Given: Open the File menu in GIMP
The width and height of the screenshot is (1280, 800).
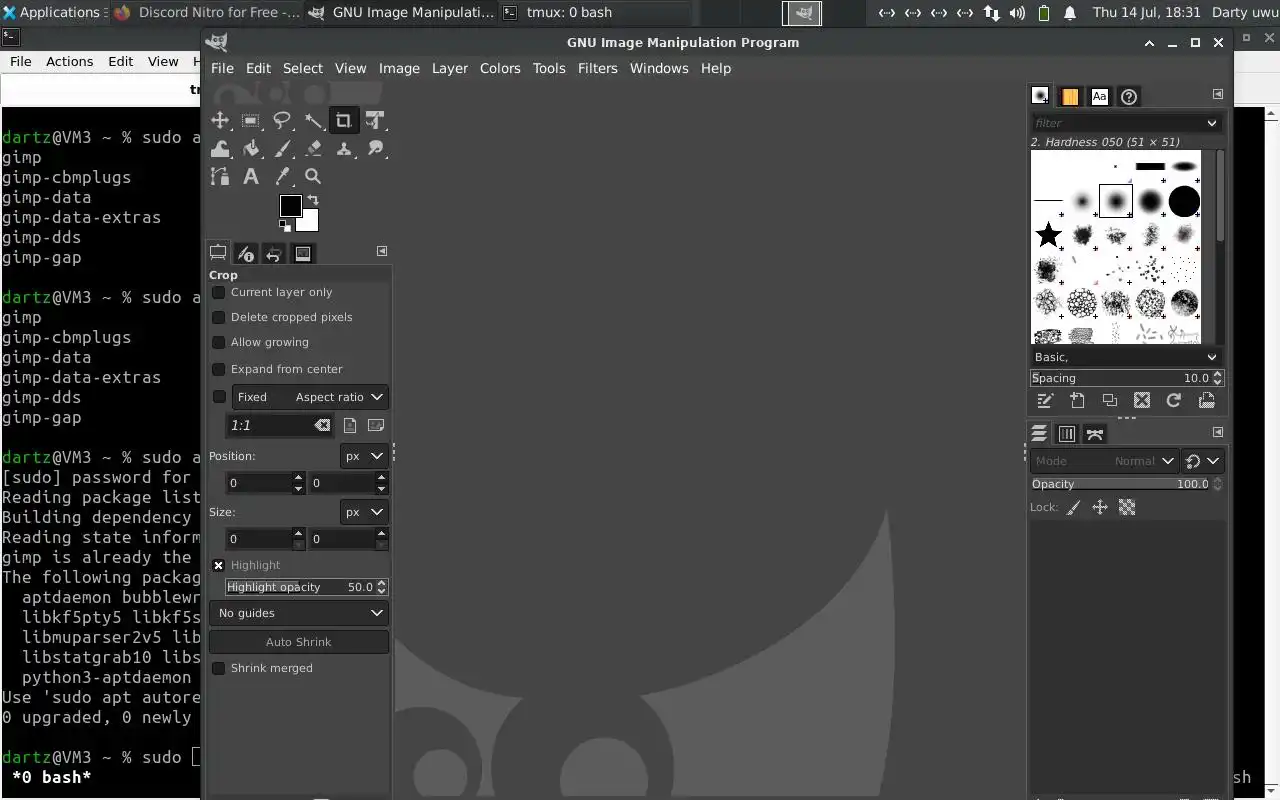Looking at the screenshot, I should pos(222,68).
